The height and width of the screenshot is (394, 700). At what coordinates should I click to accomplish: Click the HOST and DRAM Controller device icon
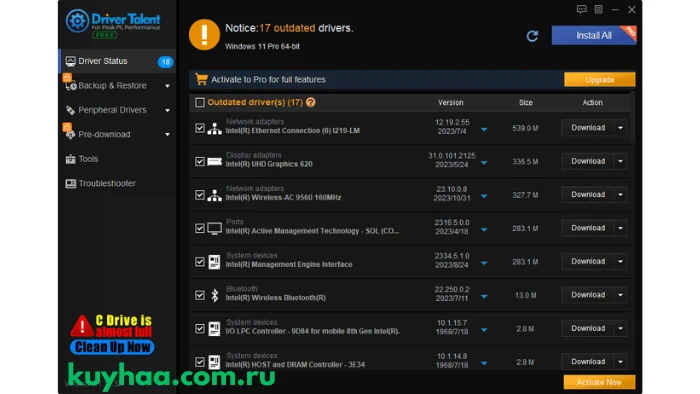(x=214, y=362)
